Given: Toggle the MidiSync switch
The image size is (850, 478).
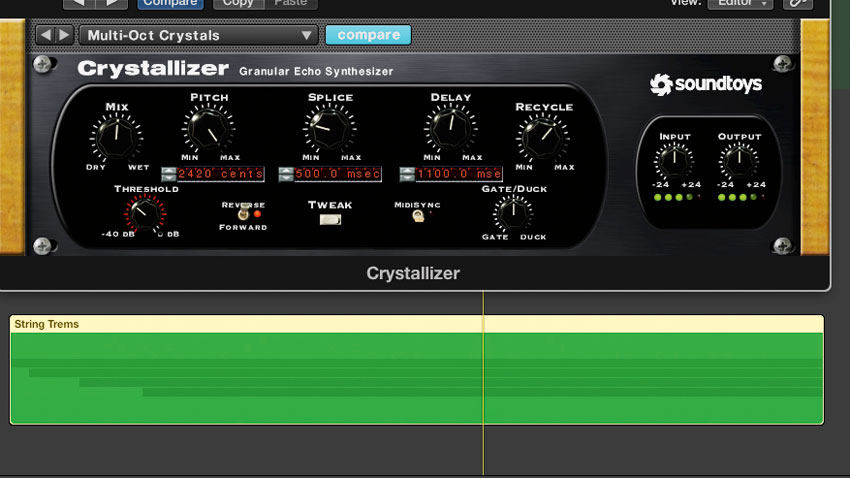Looking at the screenshot, I should tap(418, 216).
